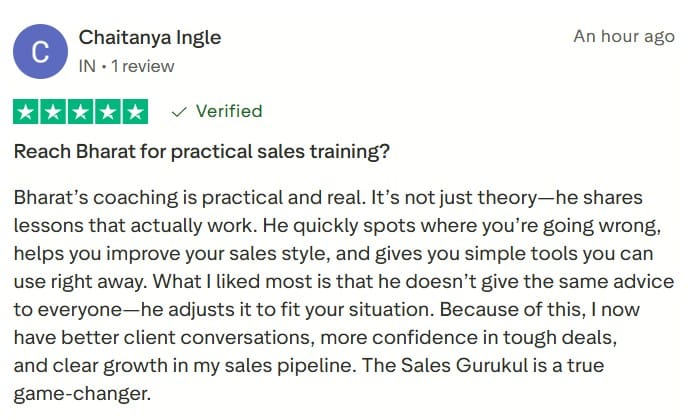Click the 'An hour ago' timestamp
Image resolution: width=692 pixels, height=420 pixels.
tap(624, 36)
